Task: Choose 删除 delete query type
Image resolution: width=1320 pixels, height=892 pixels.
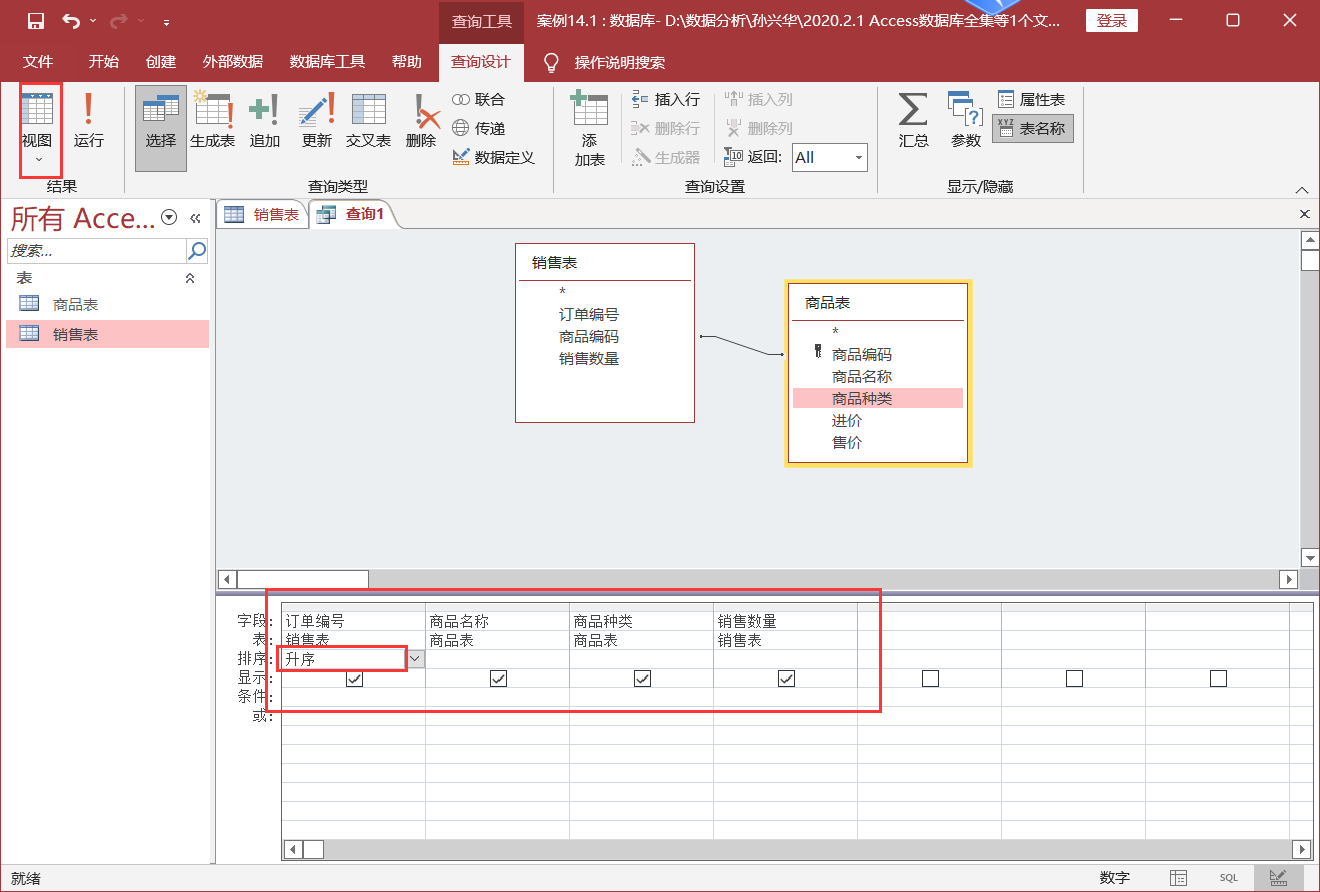Action: [421, 120]
